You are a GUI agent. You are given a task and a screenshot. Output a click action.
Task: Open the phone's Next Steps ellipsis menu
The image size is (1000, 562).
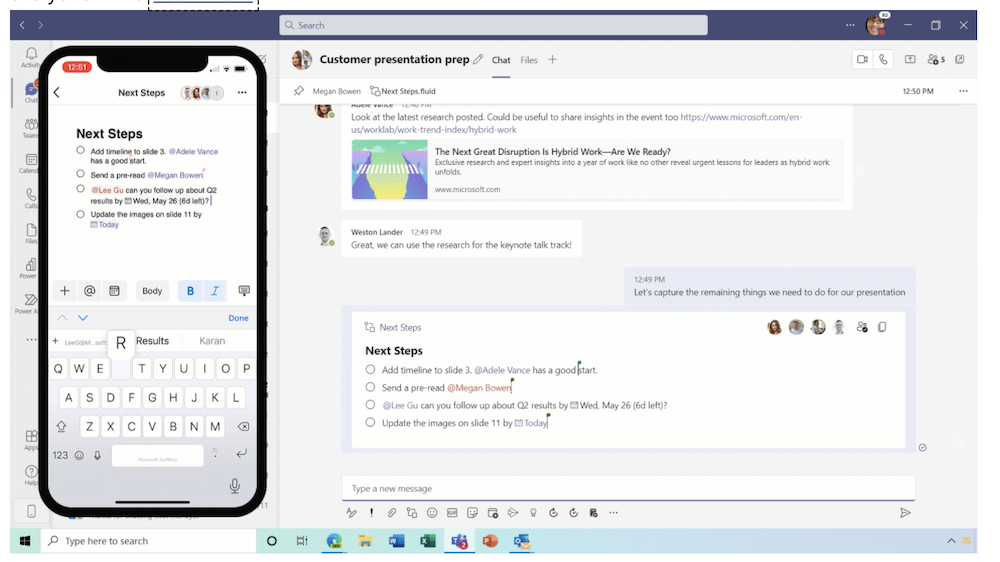click(x=242, y=92)
